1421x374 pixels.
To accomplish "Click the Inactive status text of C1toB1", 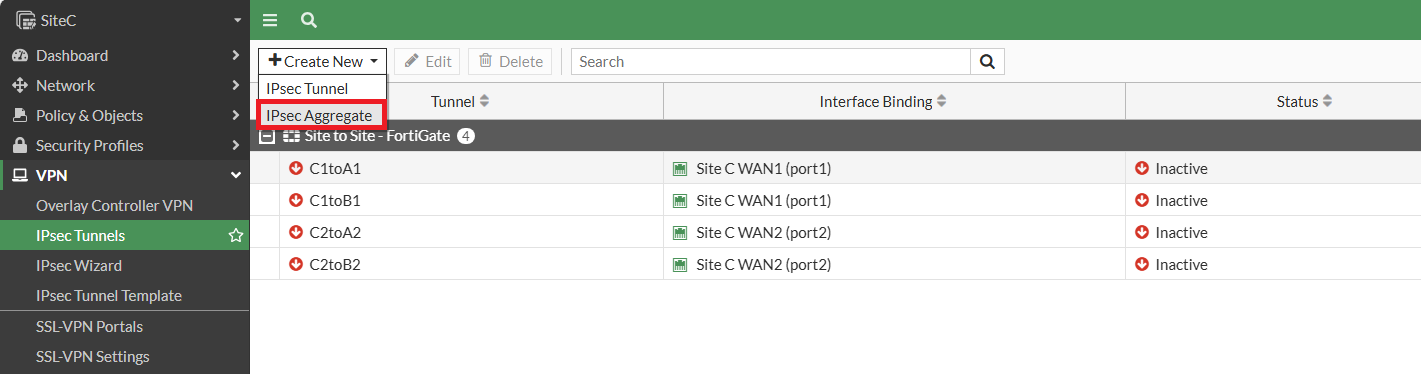I will point(1181,200).
